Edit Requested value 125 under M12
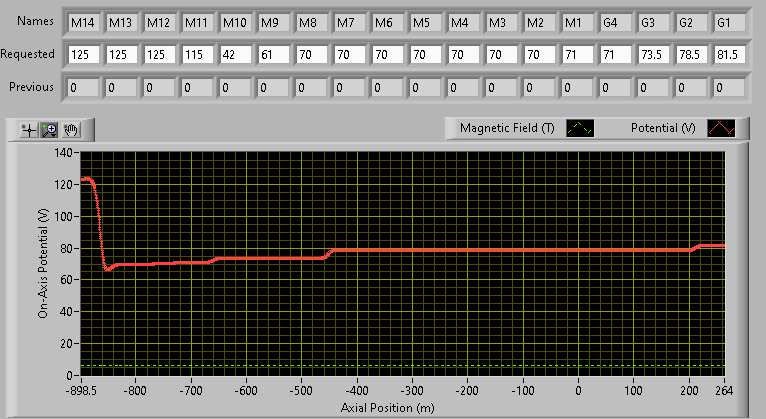Image resolution: width=766 pixels, height=419 pixels. (x=160, y=55)
